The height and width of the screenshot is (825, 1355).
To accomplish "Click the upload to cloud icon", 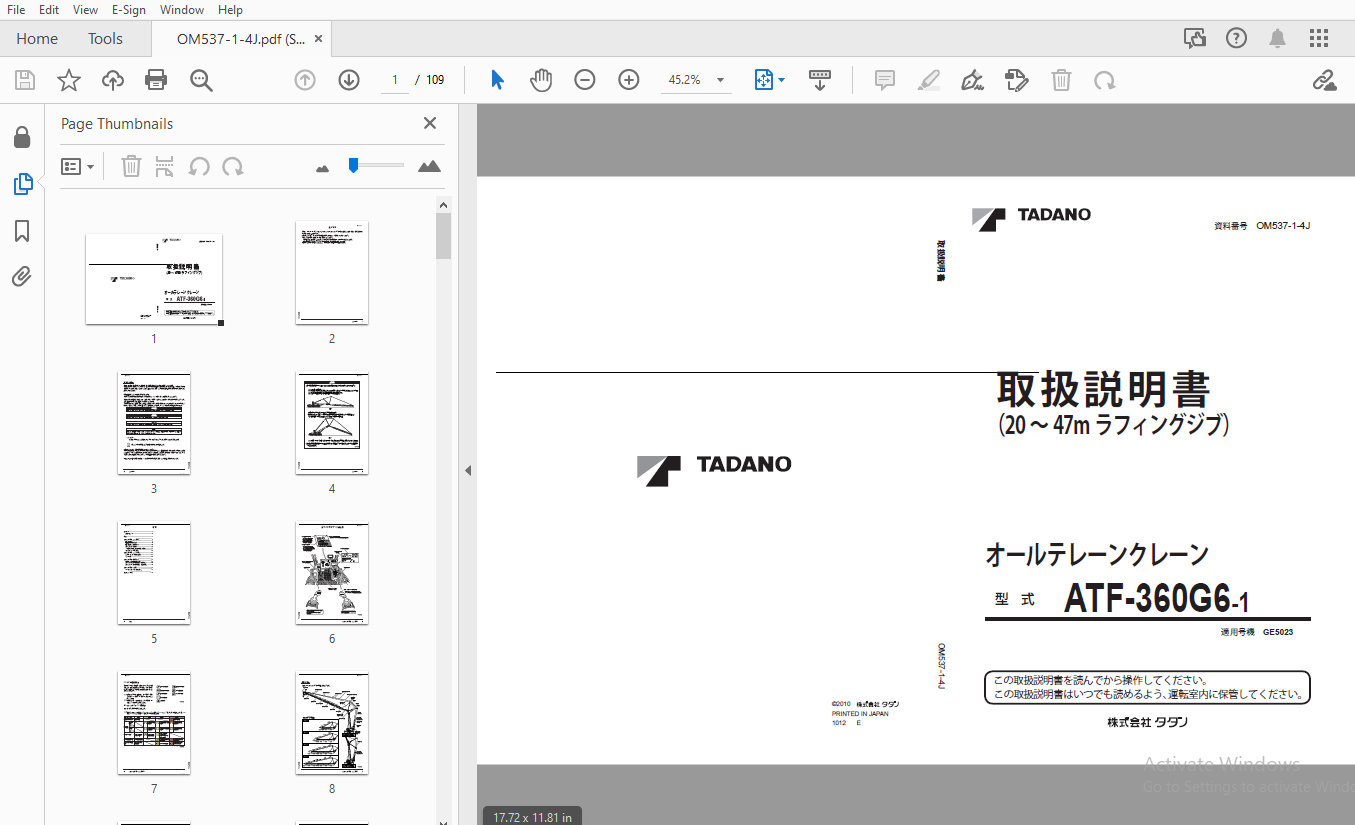I will pyautogui.click(x=113, y=80).
